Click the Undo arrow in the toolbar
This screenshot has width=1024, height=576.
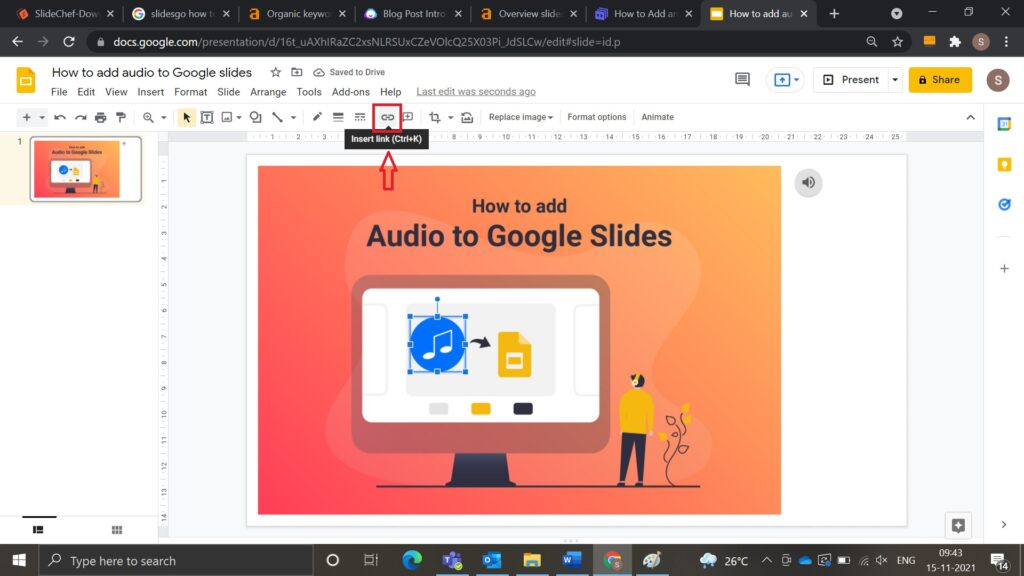click(59, 118)
